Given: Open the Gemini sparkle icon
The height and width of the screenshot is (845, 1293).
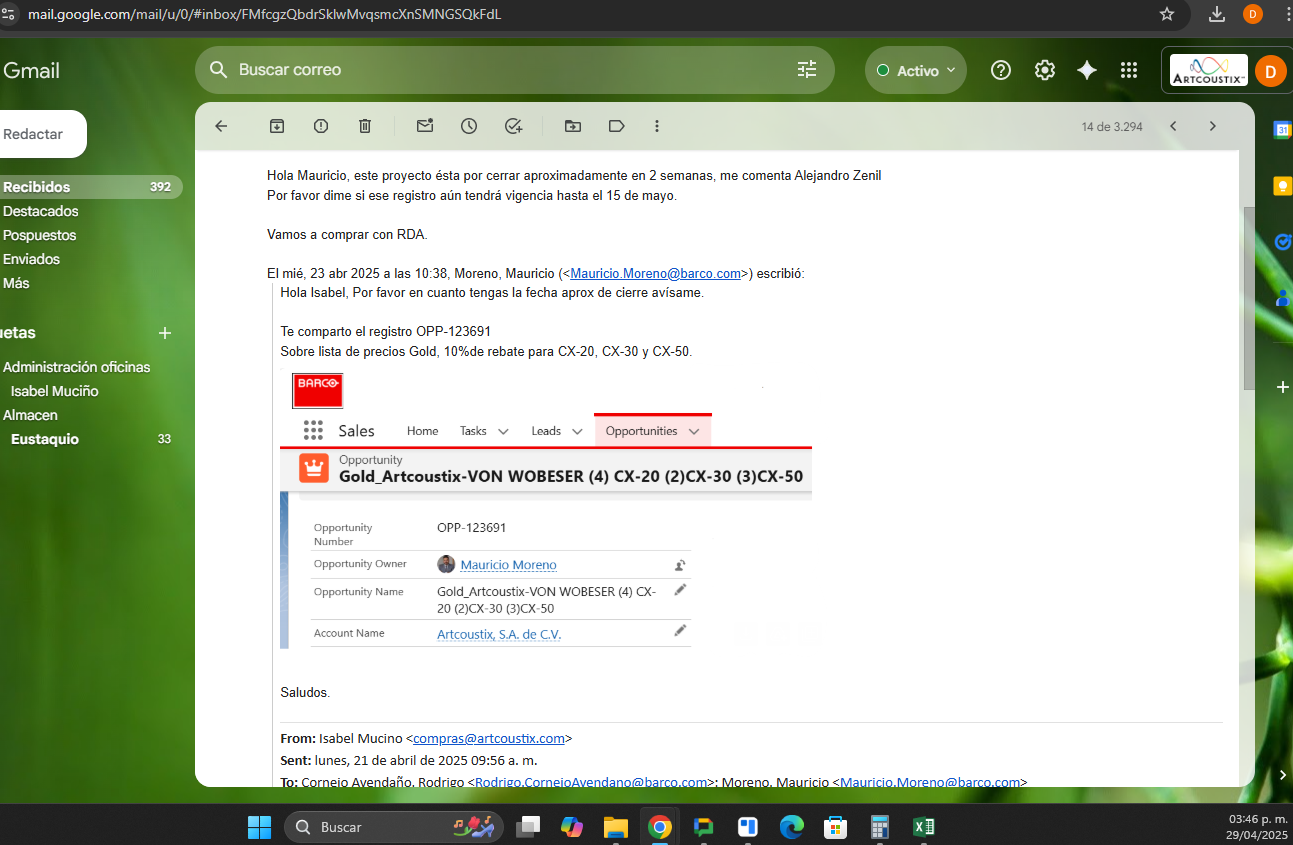Looking at the screenshot, I should [x=1087, y=70].
